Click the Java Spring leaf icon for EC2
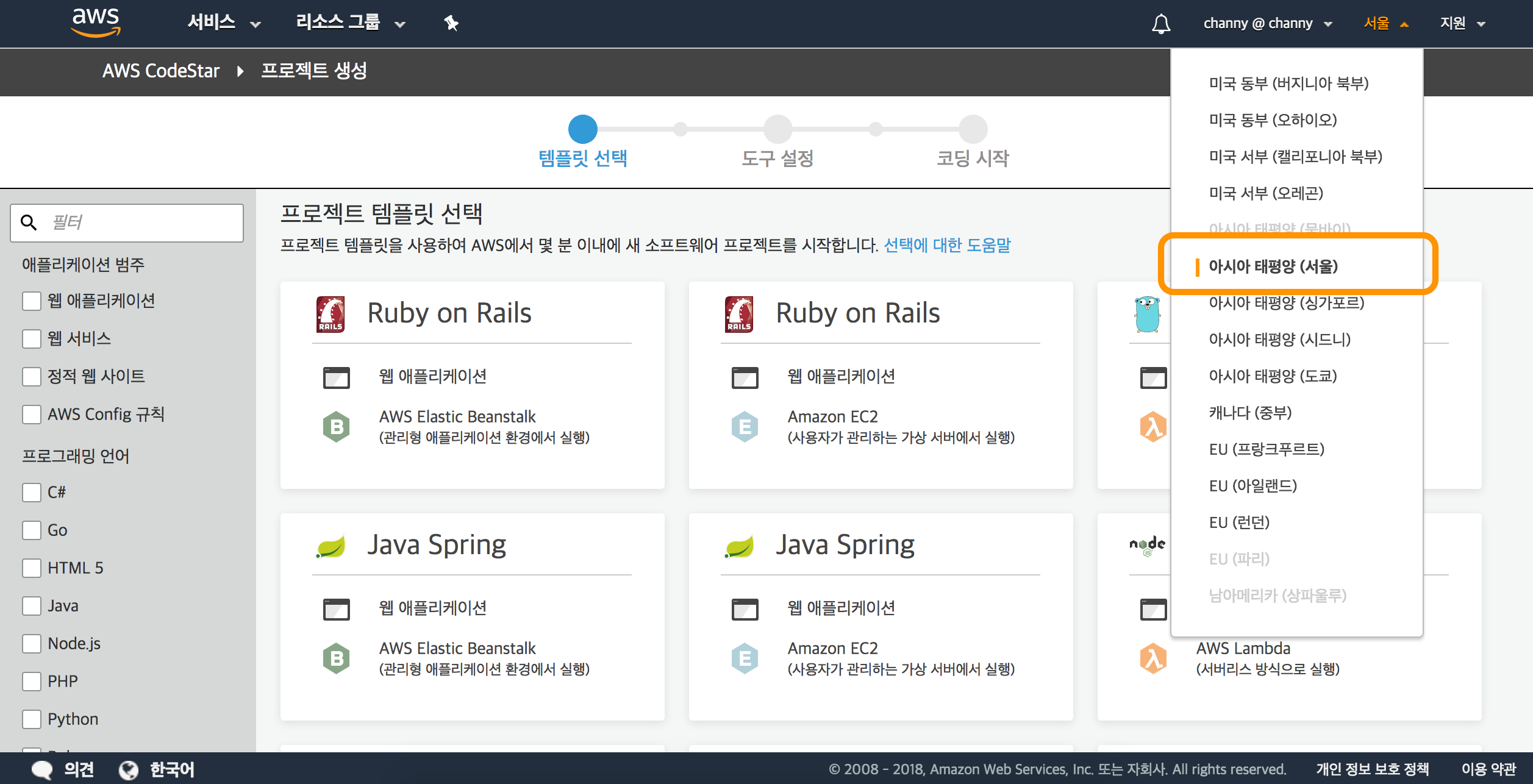The image size is (1533, 784). point(739,546)
